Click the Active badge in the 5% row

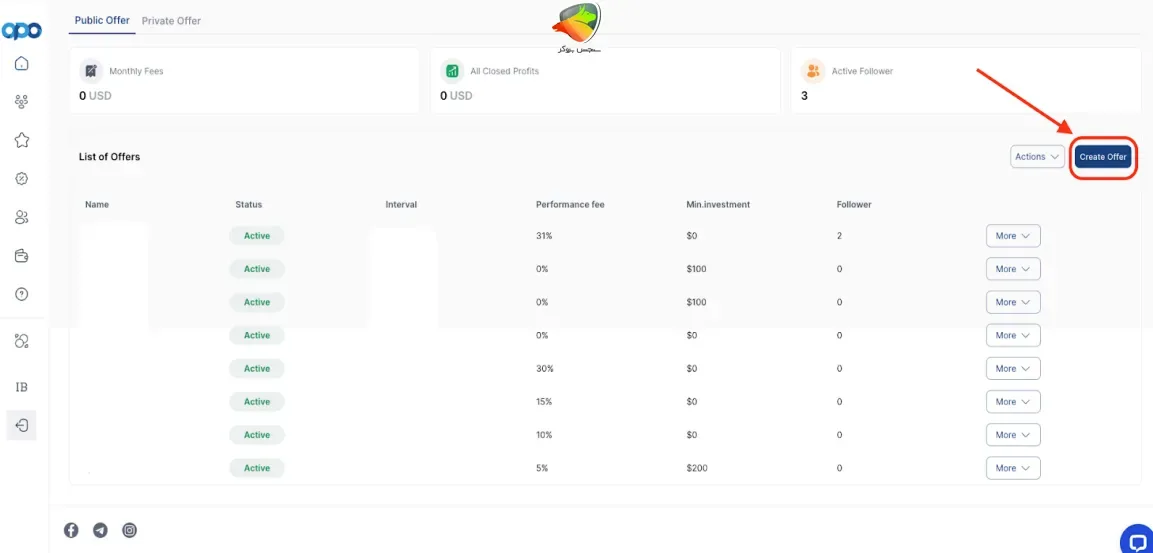[257, 468]
